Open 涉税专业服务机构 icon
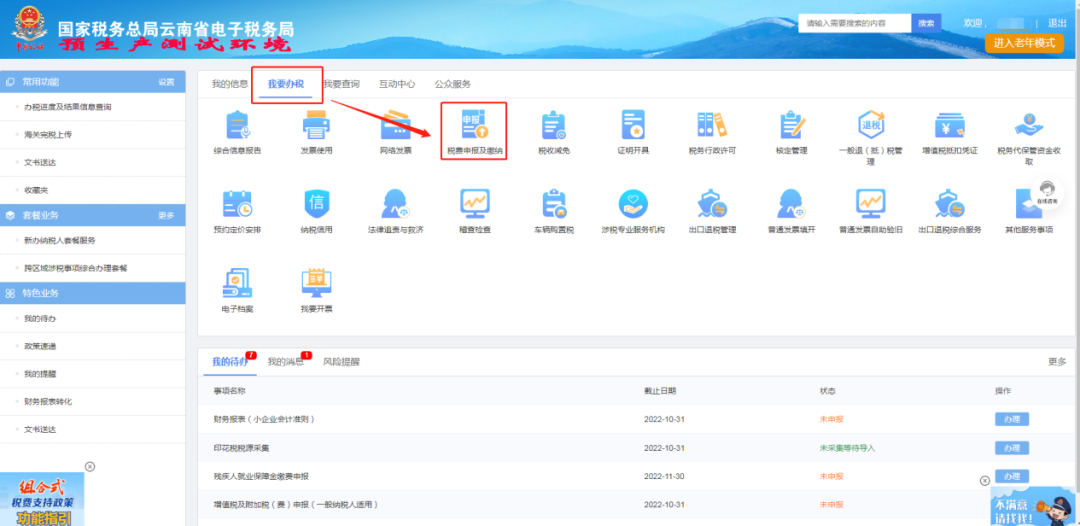1080x526 pixels. click(633, 204)
